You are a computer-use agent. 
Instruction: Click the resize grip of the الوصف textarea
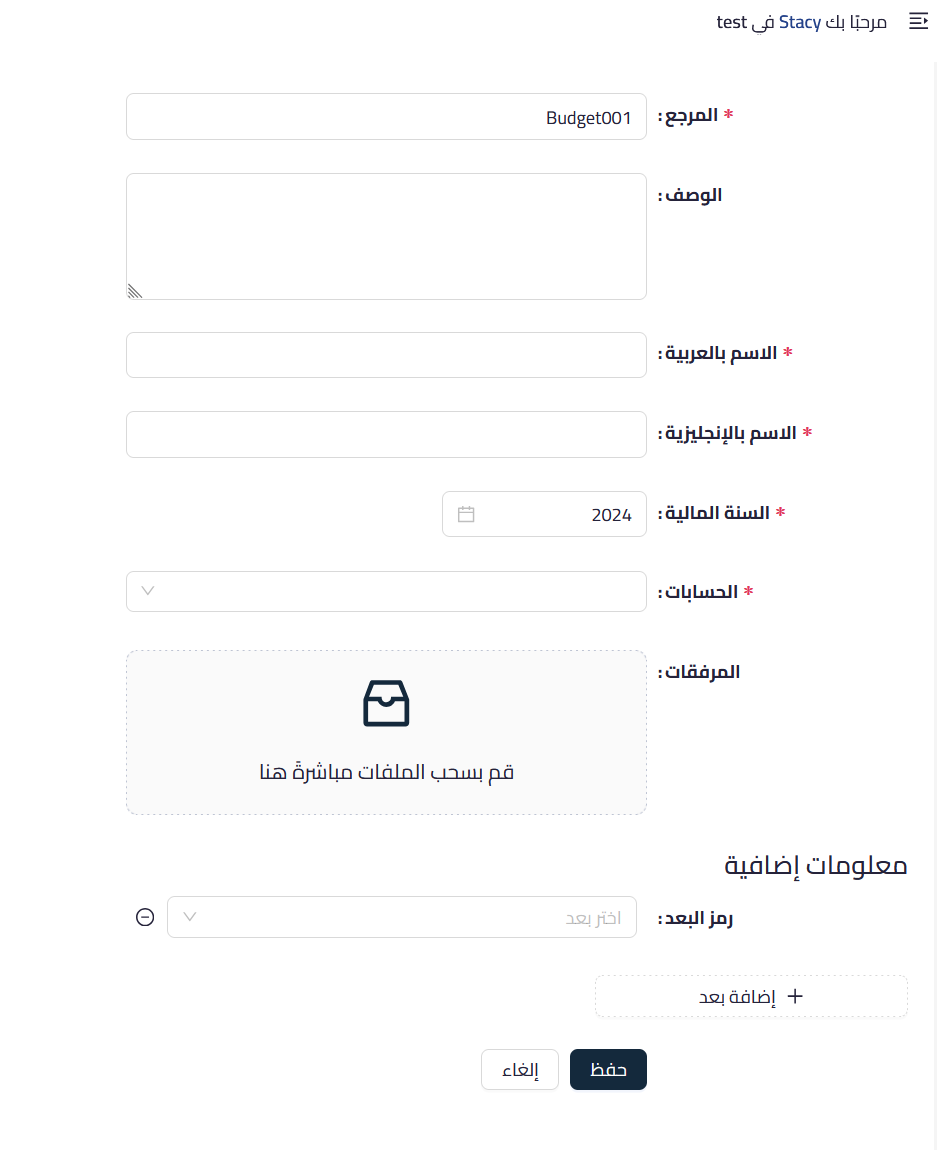point(134,291)
